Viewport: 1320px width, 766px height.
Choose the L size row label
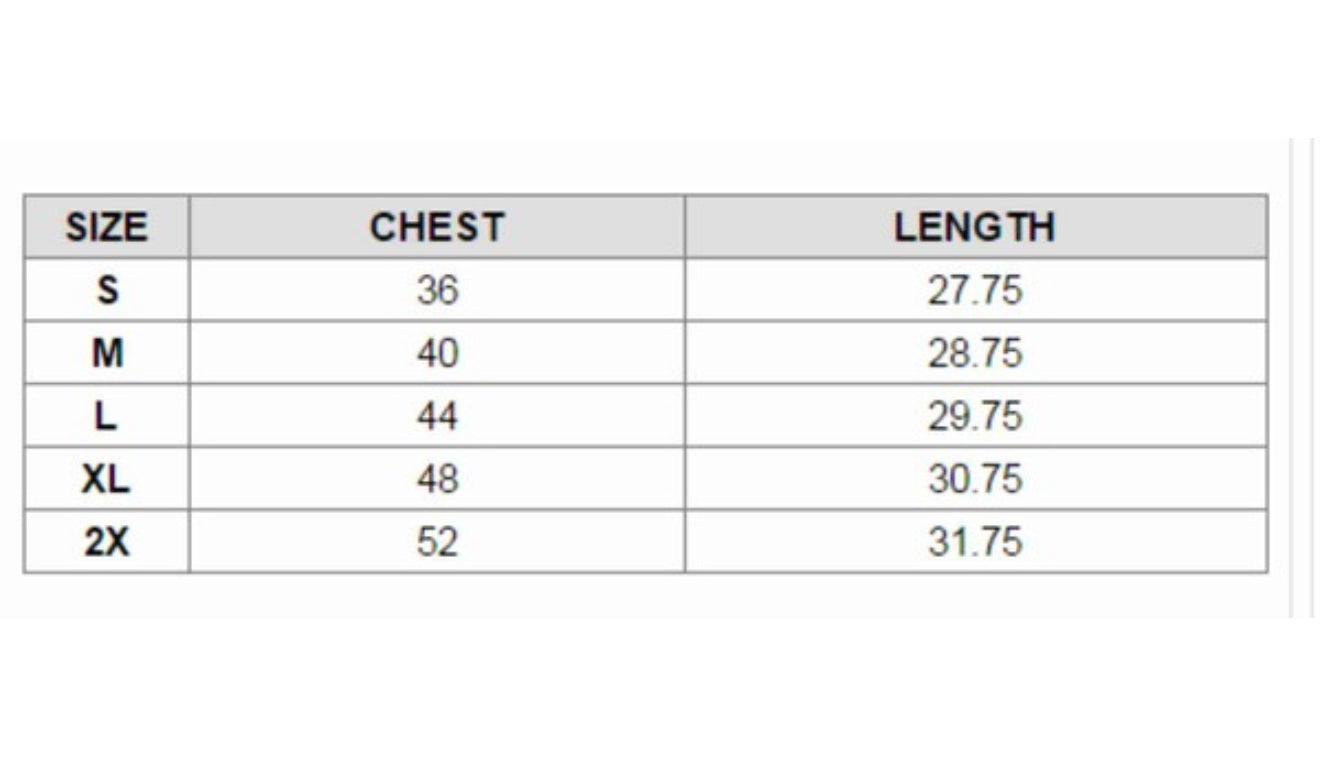(106, 416)
